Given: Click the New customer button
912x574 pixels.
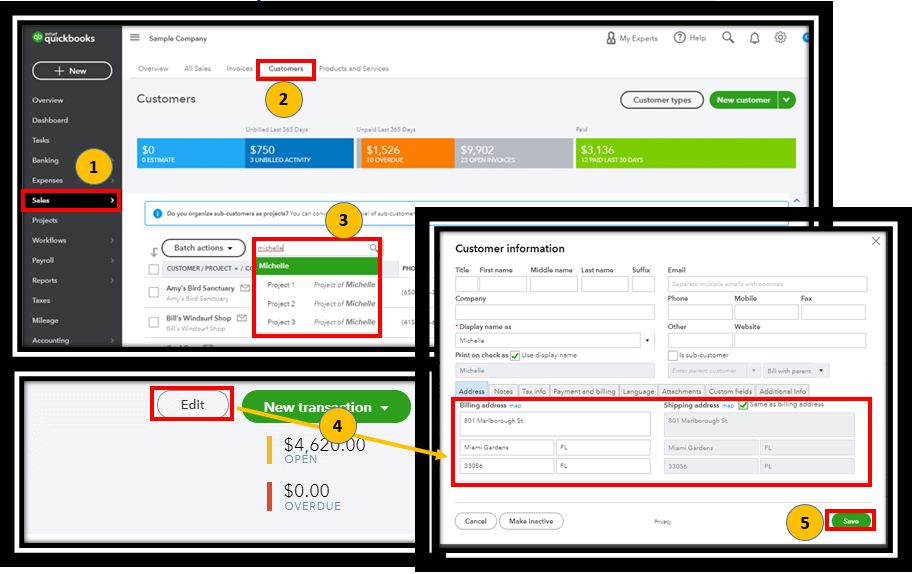Looking at the screenshot, I should tap(743, 100).
